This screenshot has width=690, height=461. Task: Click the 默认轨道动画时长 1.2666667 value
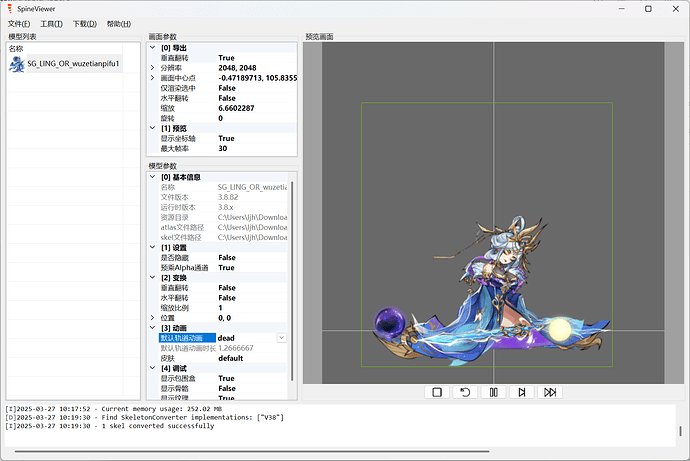coord(236,348)
